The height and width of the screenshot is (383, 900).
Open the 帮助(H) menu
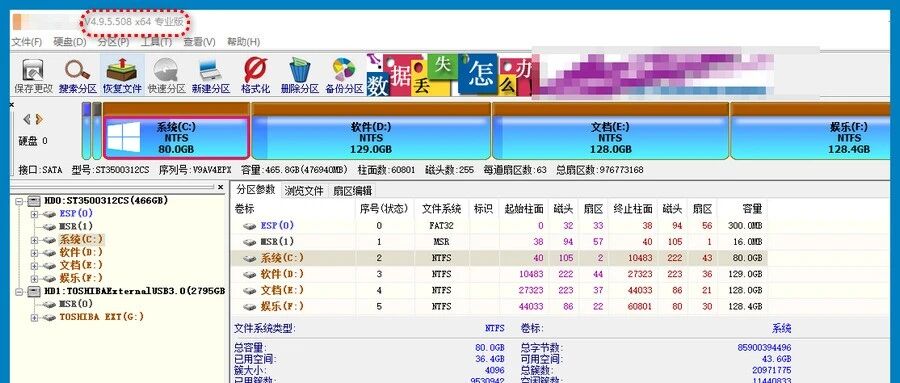pos(243,42)
